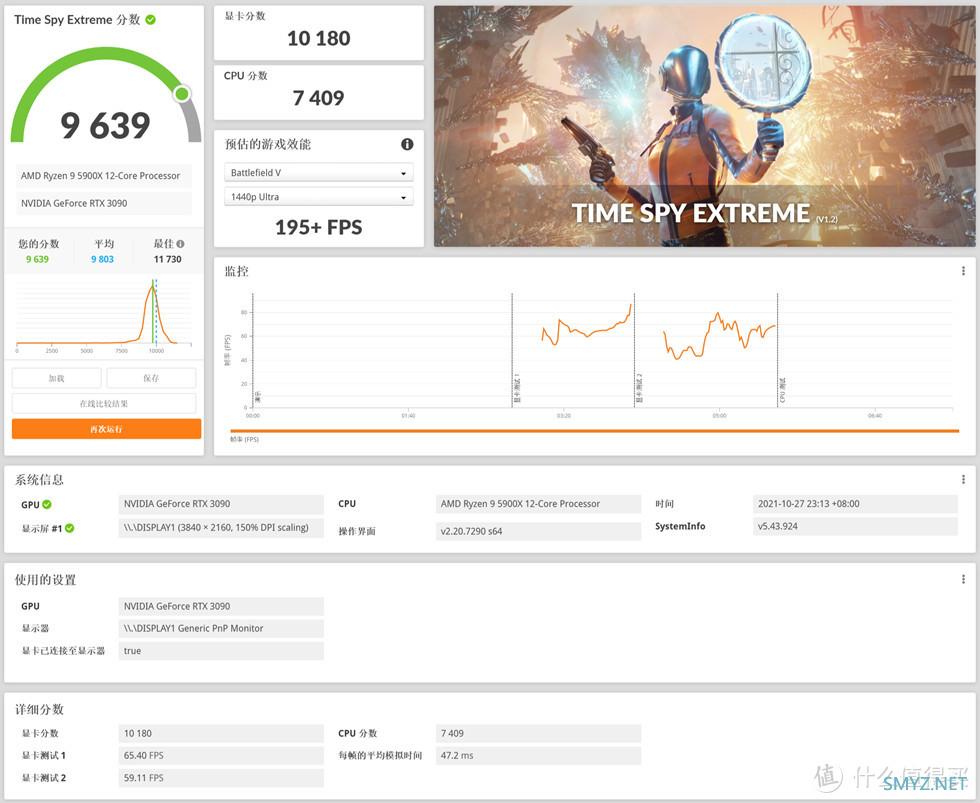Click the orange timeline bar under the monitoring chart
Viewport: 980px width, 803px height.
coord(594,431)
